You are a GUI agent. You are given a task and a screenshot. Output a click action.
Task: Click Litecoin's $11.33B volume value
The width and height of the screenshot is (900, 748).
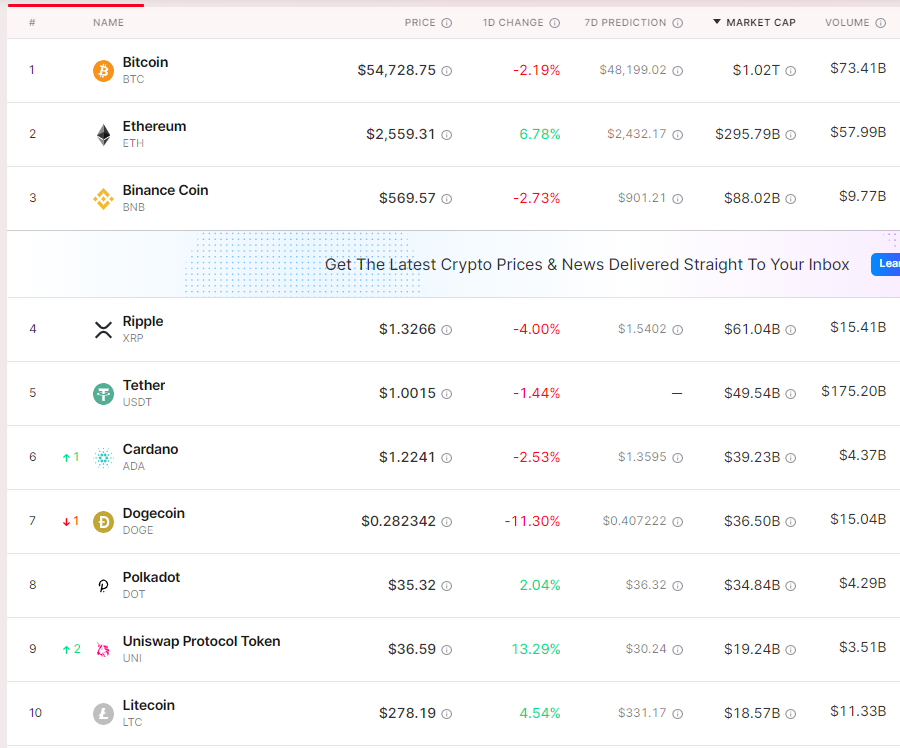click(858, 711)
